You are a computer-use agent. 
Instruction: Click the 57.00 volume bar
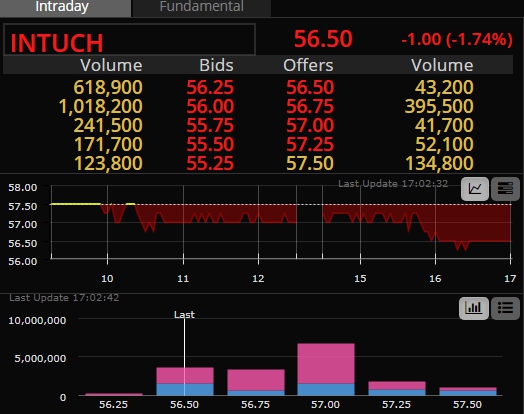pyautogui.click(x=326, y=369)
